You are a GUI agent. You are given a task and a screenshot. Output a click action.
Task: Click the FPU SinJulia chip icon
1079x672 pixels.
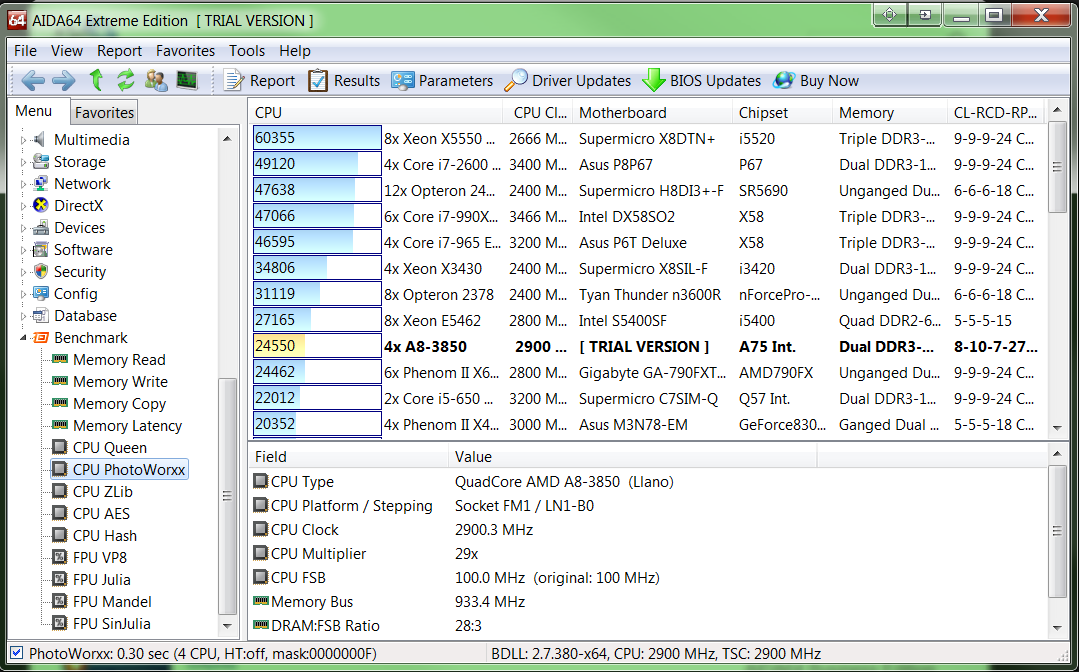(x=60, y=624)
